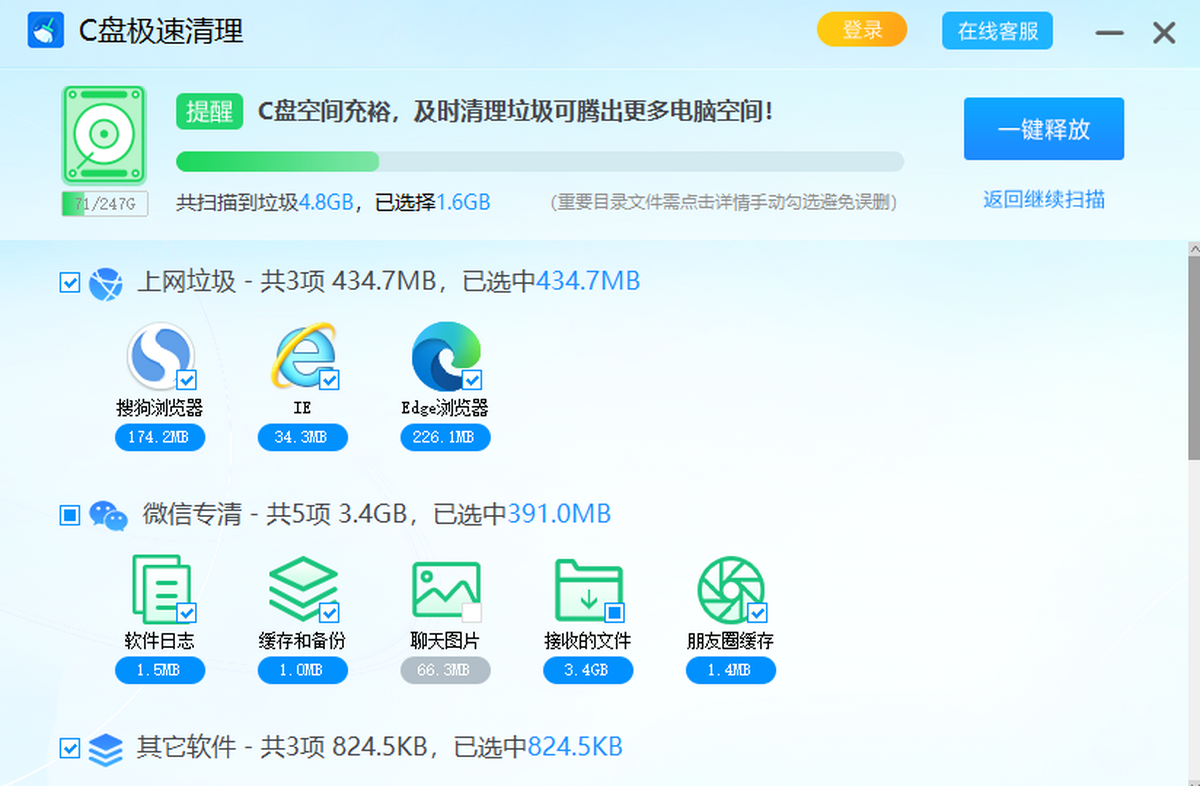The height and width of the screenshot is (786, 1200).
Task: Click the 一键释放 button
Action: (x=1044, y=129)
